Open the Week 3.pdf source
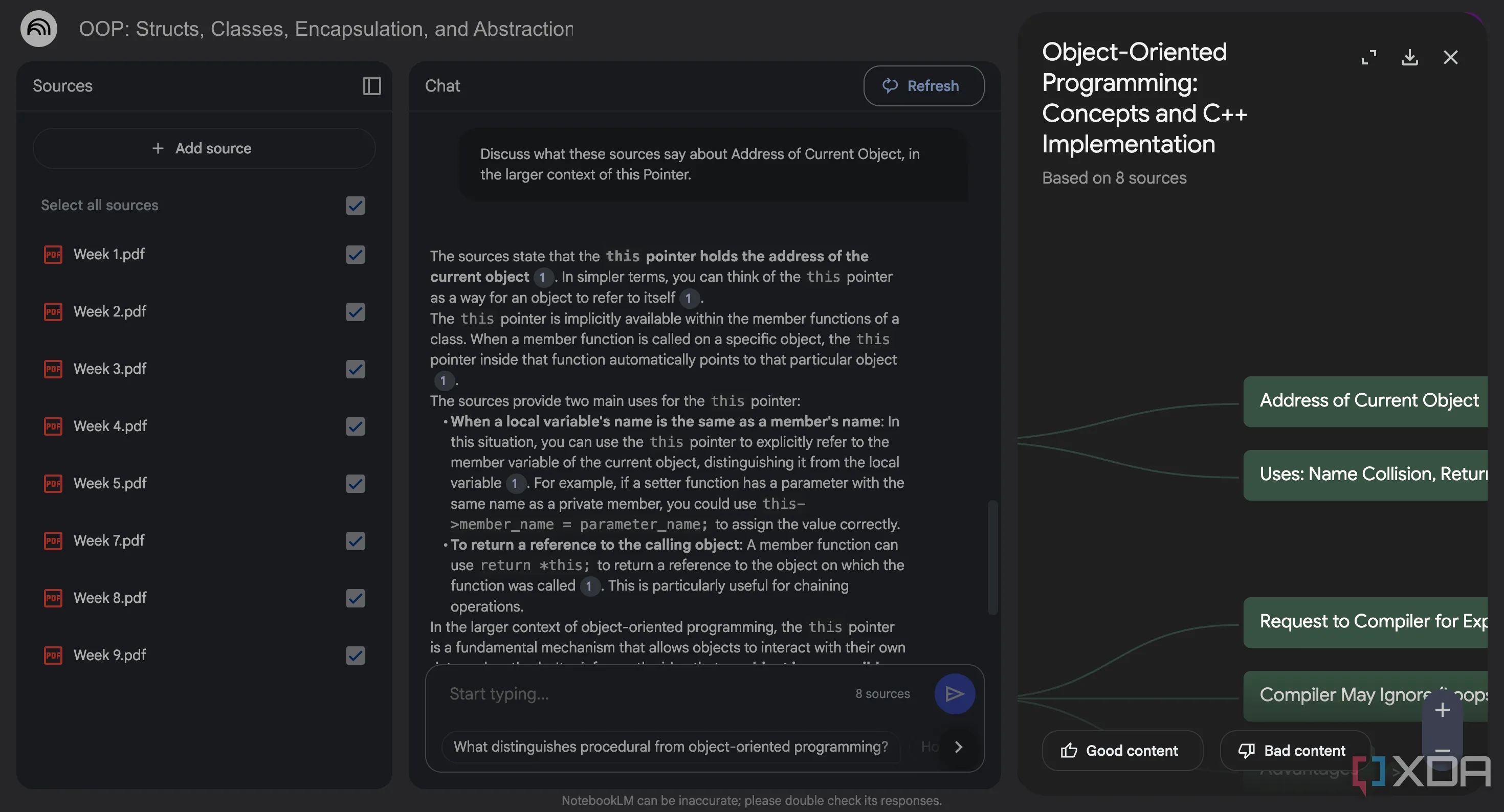 pos(110,368)
